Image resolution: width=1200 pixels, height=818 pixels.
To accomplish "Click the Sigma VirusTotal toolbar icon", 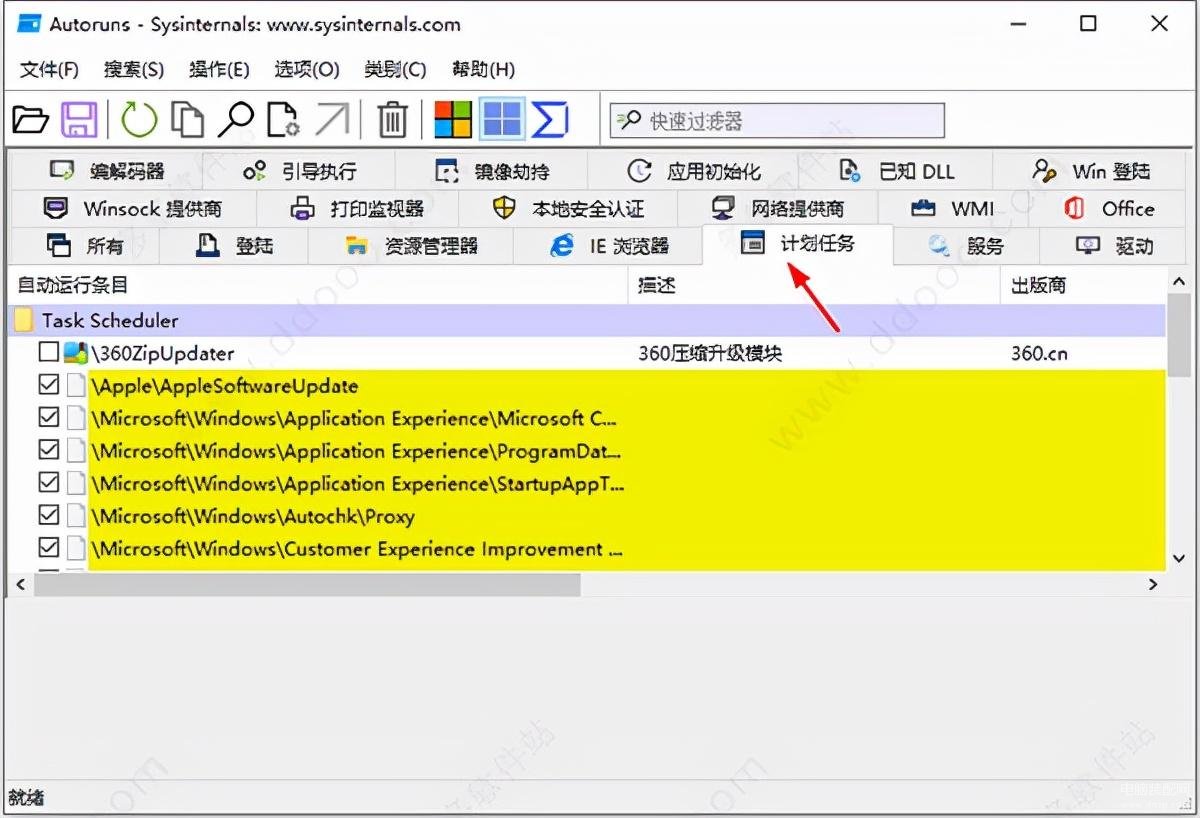I will (550, 120).
